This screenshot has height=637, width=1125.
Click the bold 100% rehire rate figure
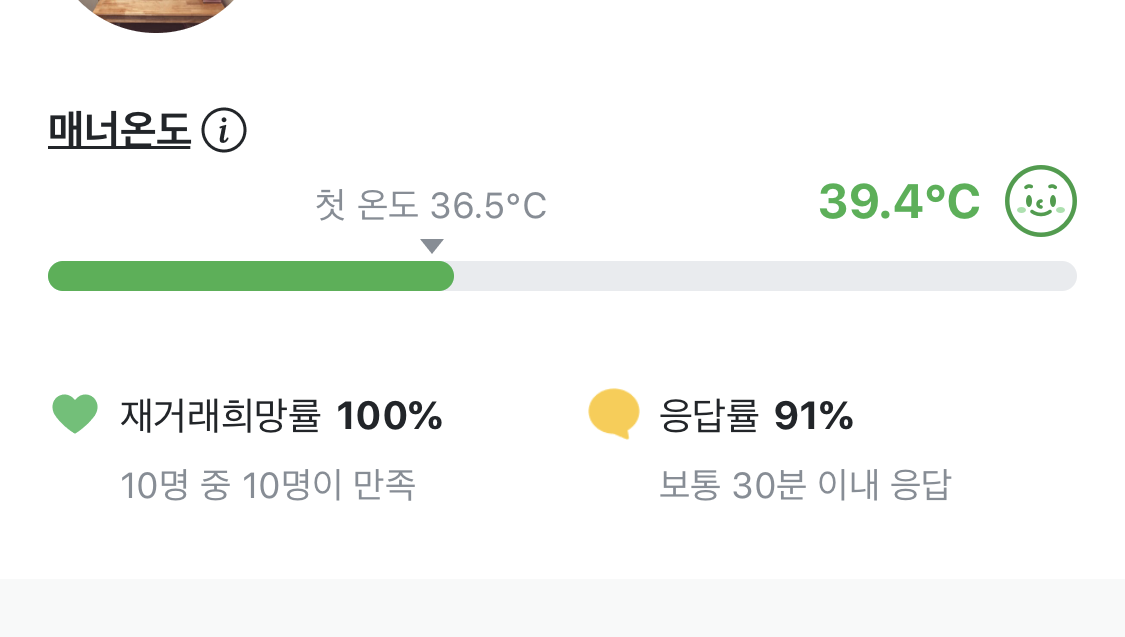(x=389, y=415)
